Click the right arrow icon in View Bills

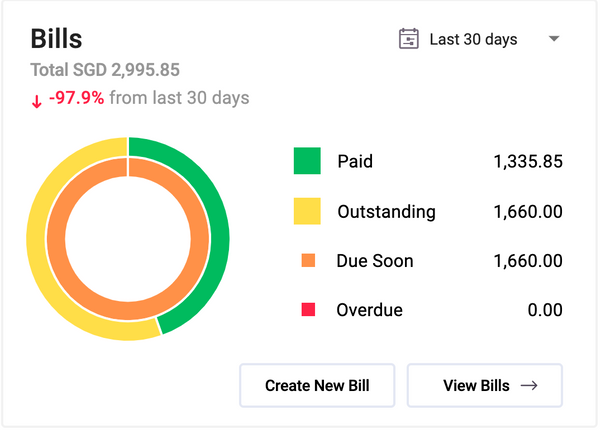[529, 386]
